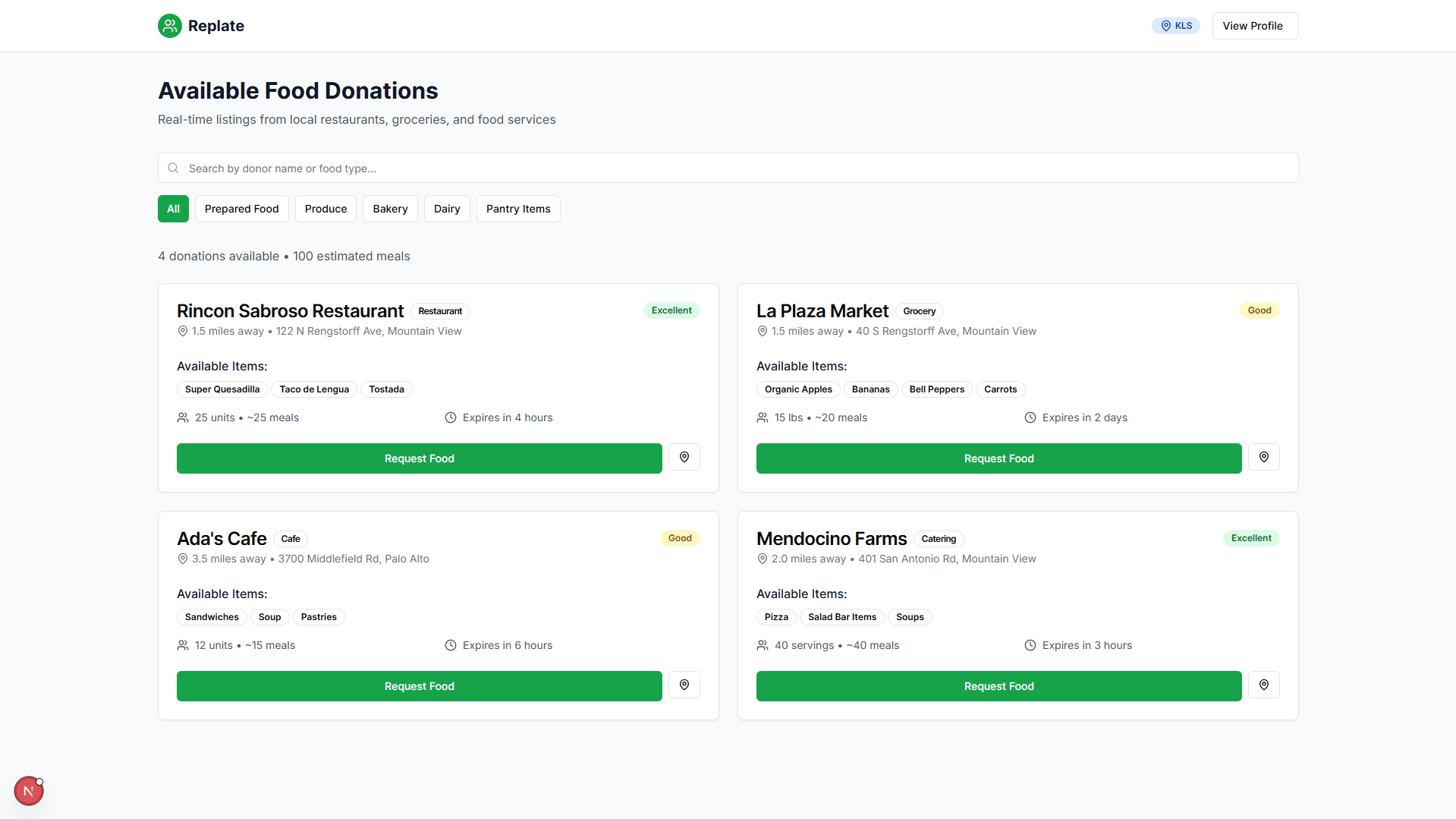The image size is (1456, 819).
Task: Select the All filter
Action: [x=173, y=209]
